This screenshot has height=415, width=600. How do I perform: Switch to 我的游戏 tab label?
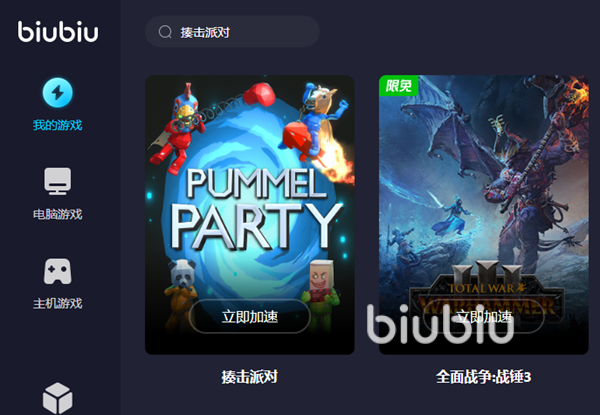57,125
